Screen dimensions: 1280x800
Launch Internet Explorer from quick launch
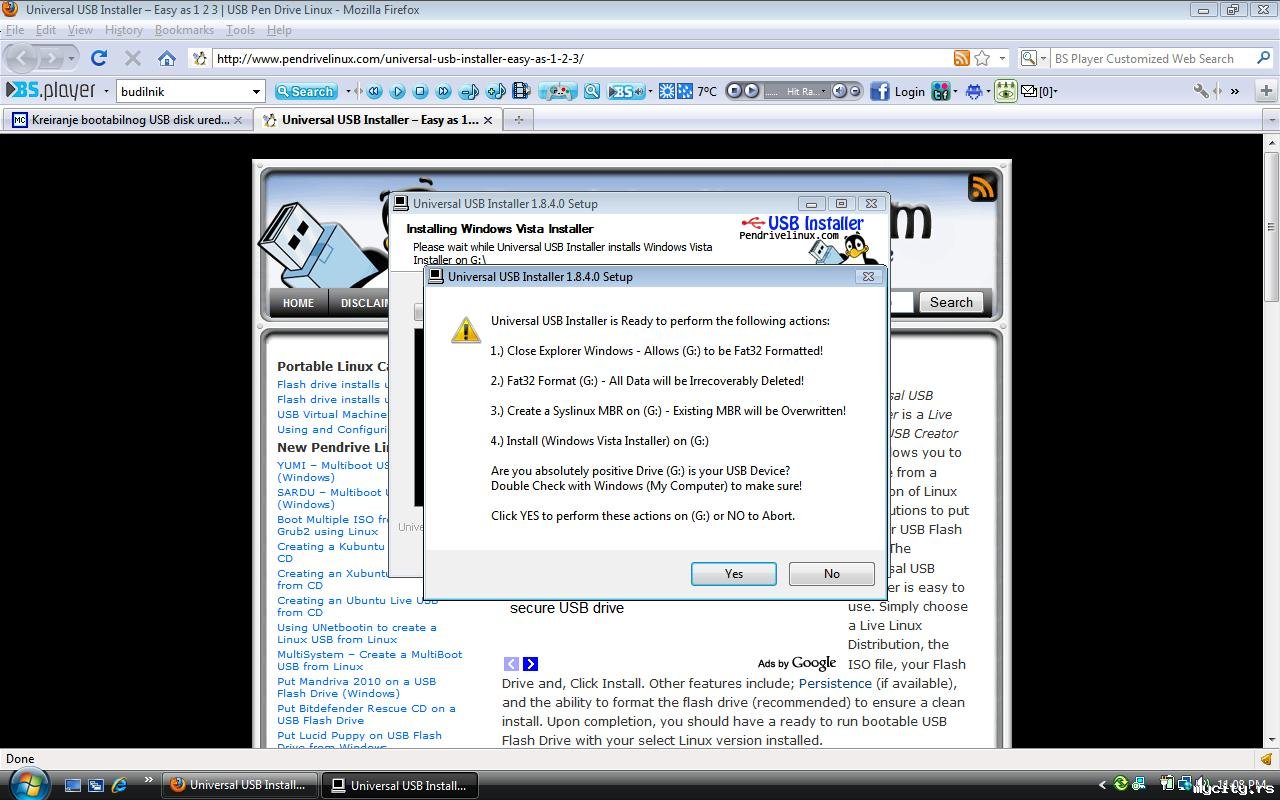pos(119,785)
